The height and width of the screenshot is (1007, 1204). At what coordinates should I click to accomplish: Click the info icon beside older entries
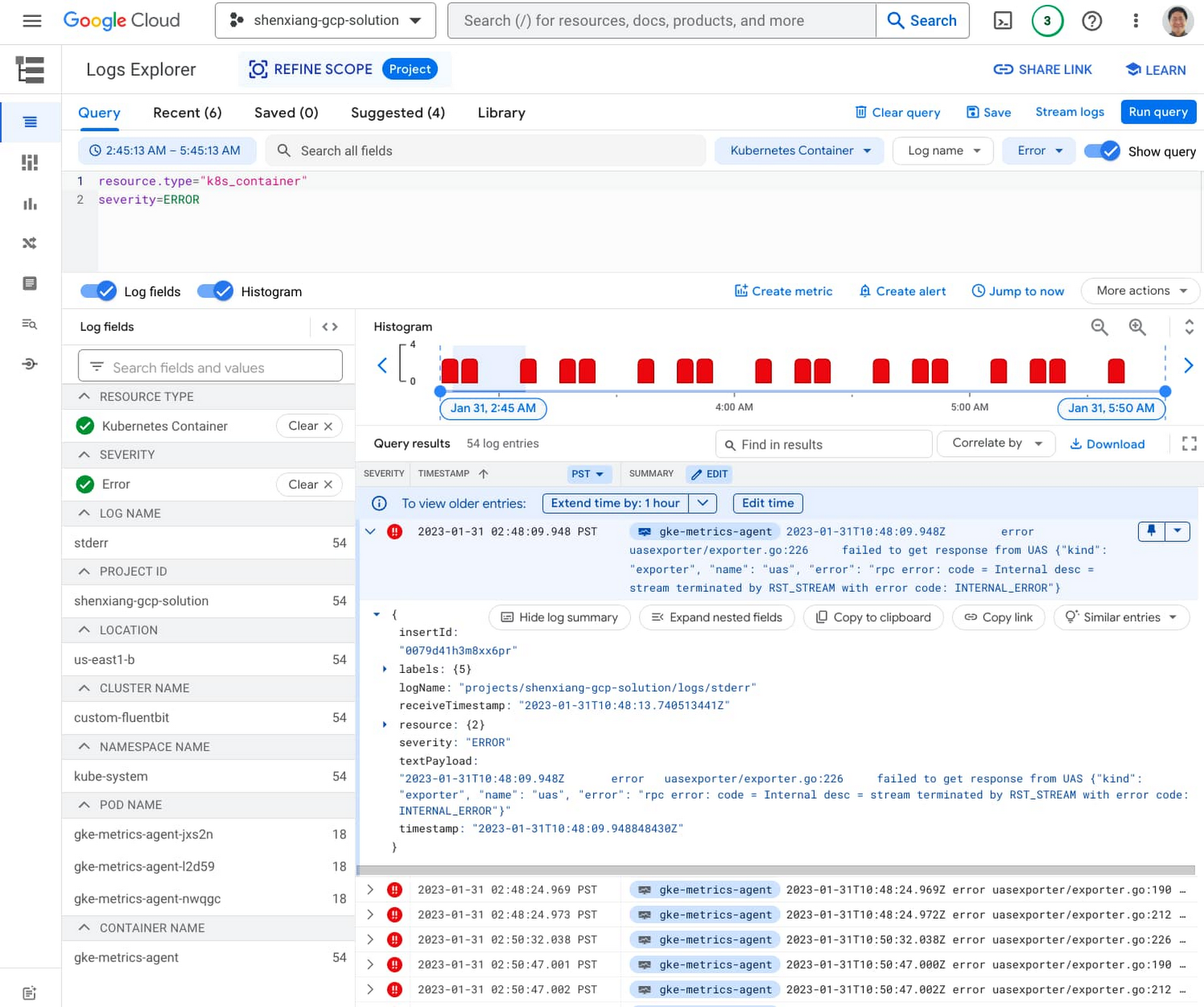pyautogui.click(x=379, y=503)
